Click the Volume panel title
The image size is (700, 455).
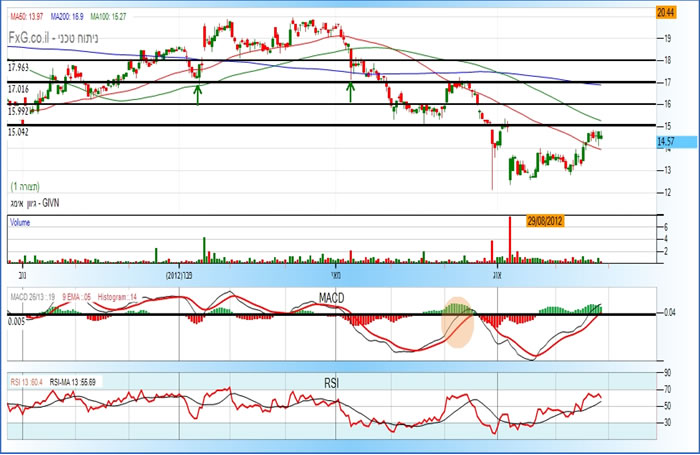click(x=22, y=223)
